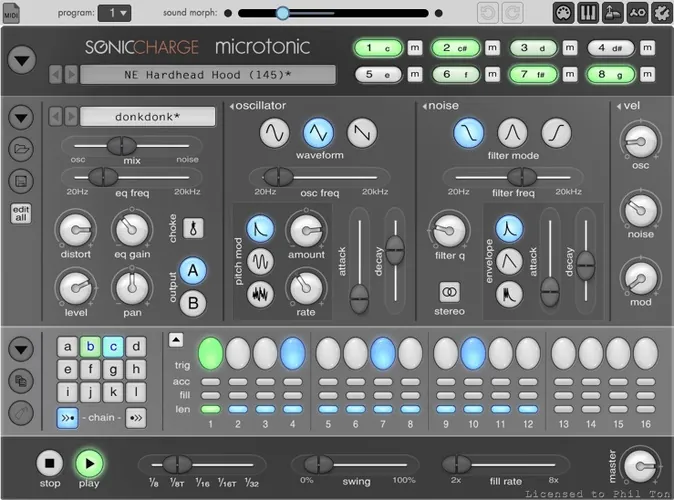
Task: Select drum channel 5 e
Action: click(378, 74)
